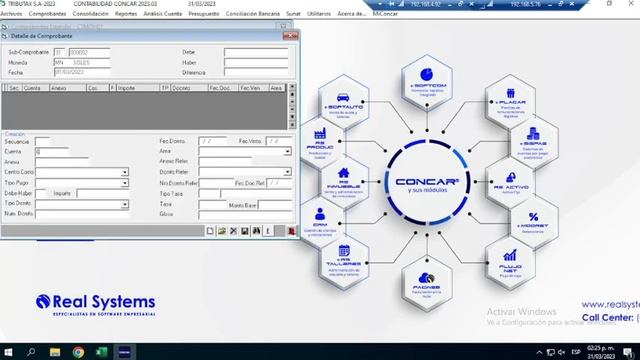The image size is (640, 360).
Task: Click the Softcom hexagon icon
Action: 427,83
